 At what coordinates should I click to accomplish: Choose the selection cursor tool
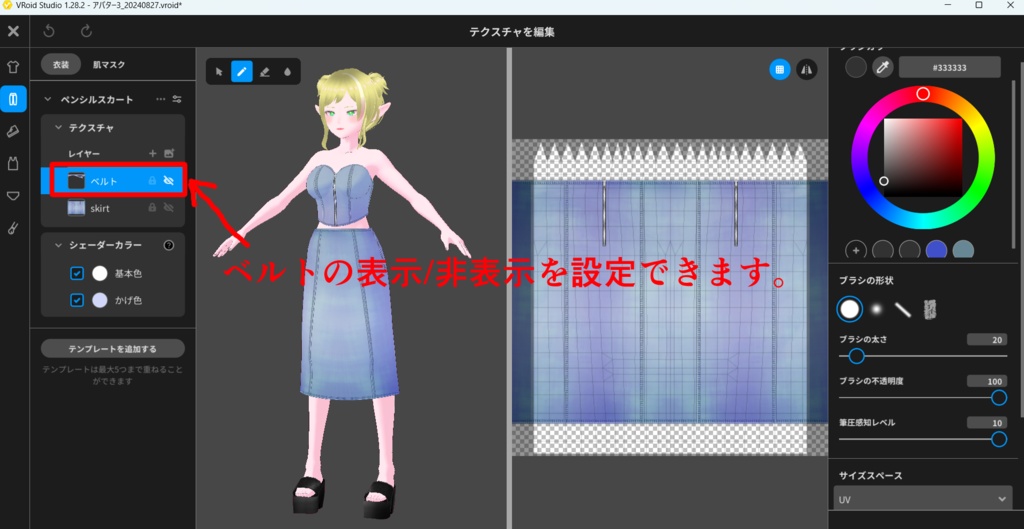(219, 72)
